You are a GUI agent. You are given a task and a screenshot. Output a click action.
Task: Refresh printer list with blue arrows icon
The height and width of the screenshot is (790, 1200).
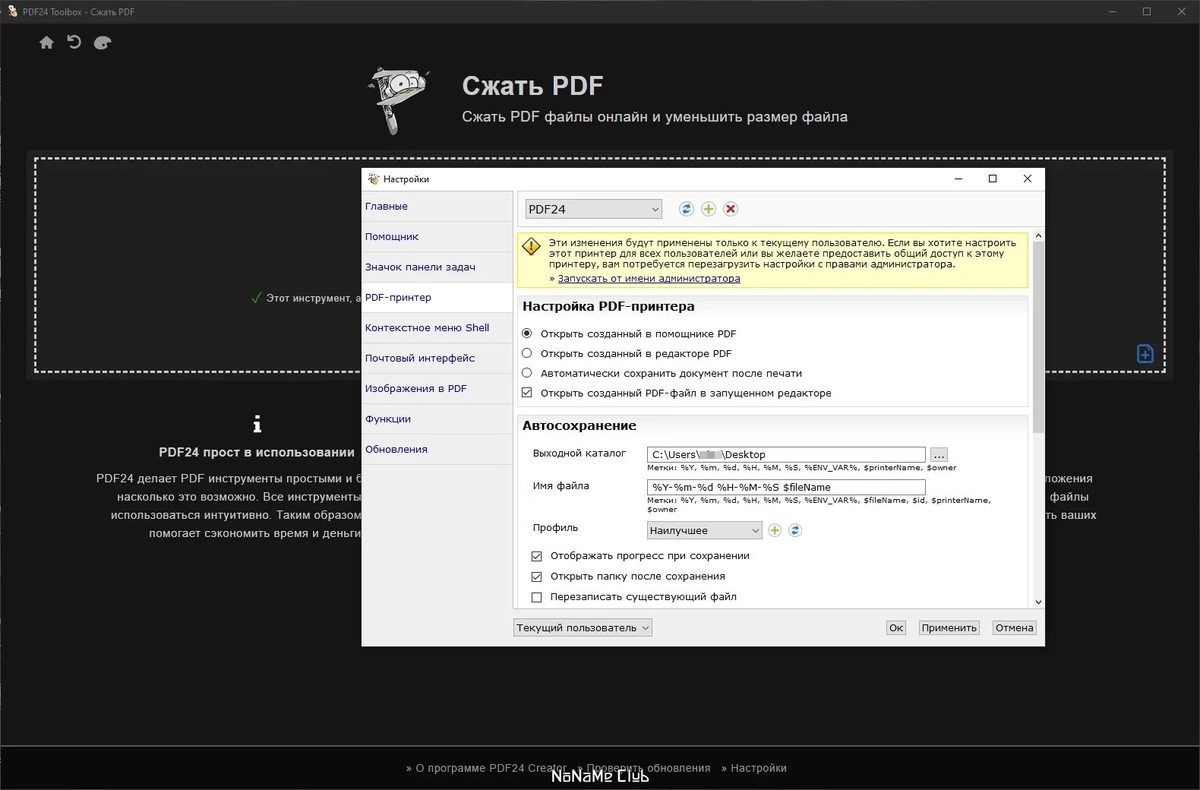686,209
